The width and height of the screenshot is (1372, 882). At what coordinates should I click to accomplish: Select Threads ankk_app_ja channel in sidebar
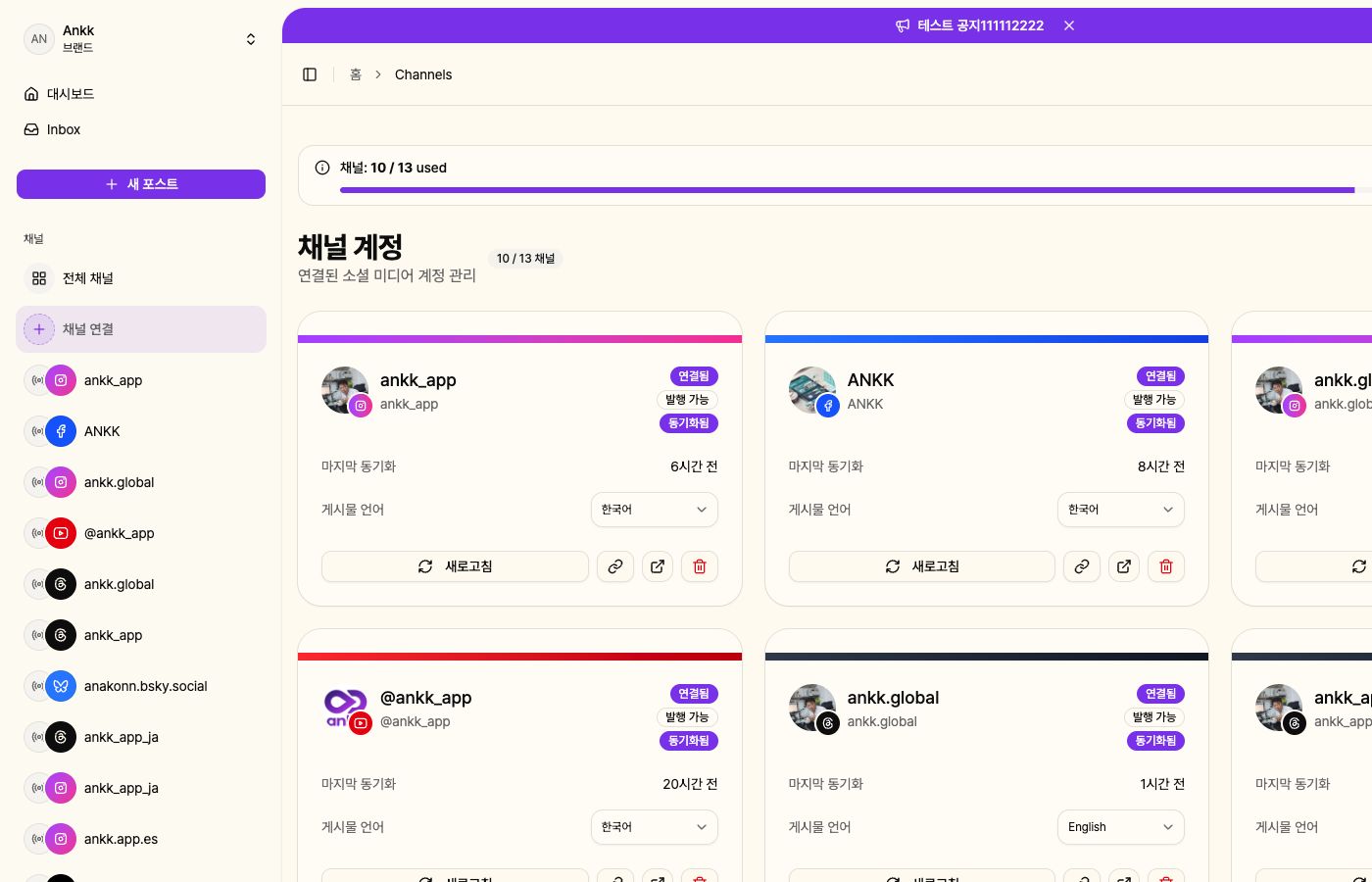pyautogui.click(x=141, y=737)
